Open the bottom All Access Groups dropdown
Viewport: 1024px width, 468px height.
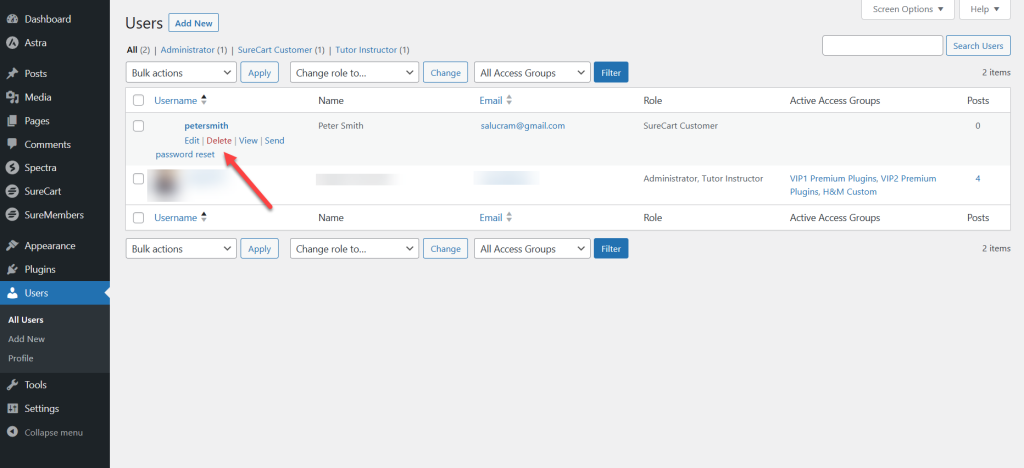pyautogui.click(x=532, y=249)
